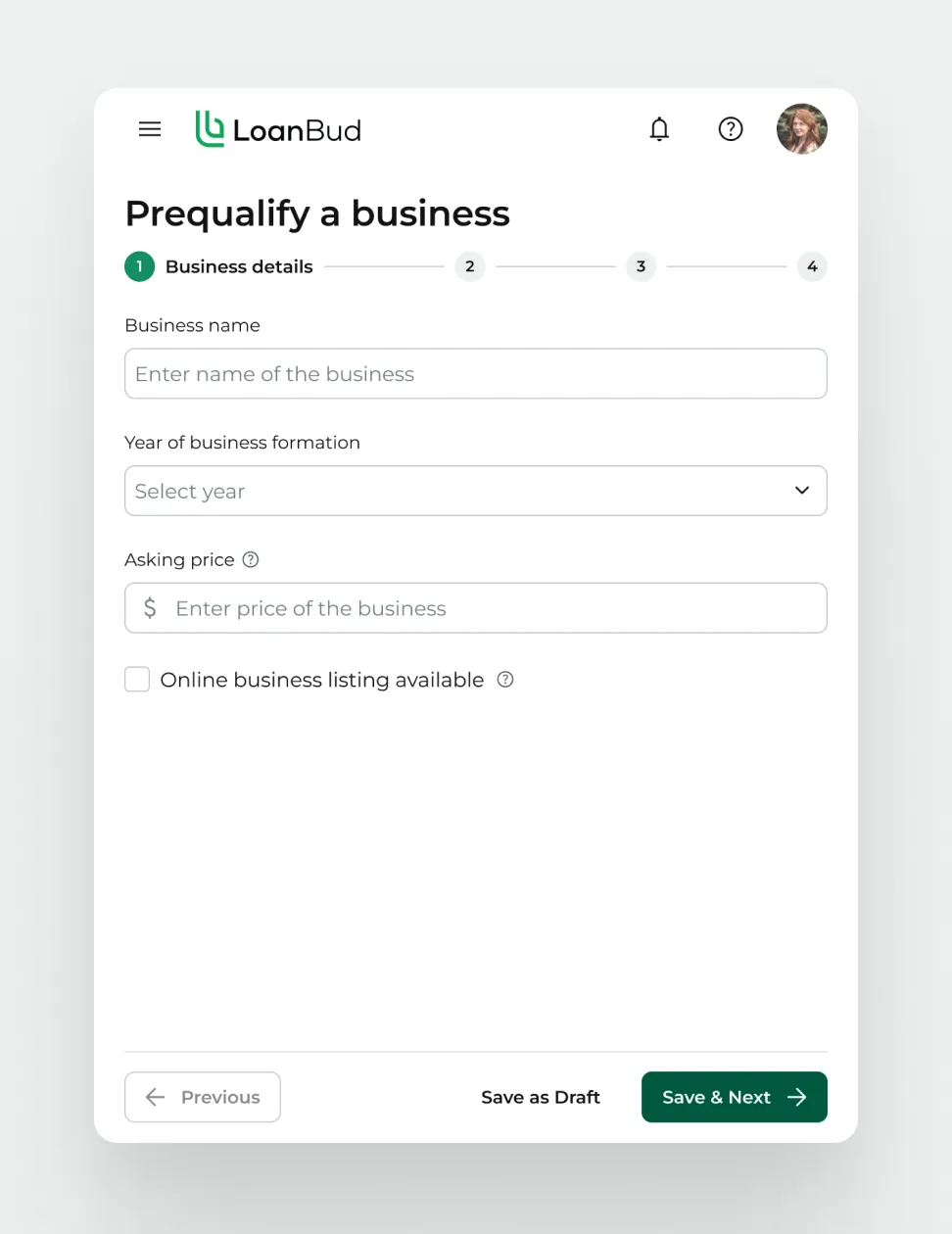Screen dimensions: 952x1234
Task: Click the LoanBud logo
Action: 279,129
